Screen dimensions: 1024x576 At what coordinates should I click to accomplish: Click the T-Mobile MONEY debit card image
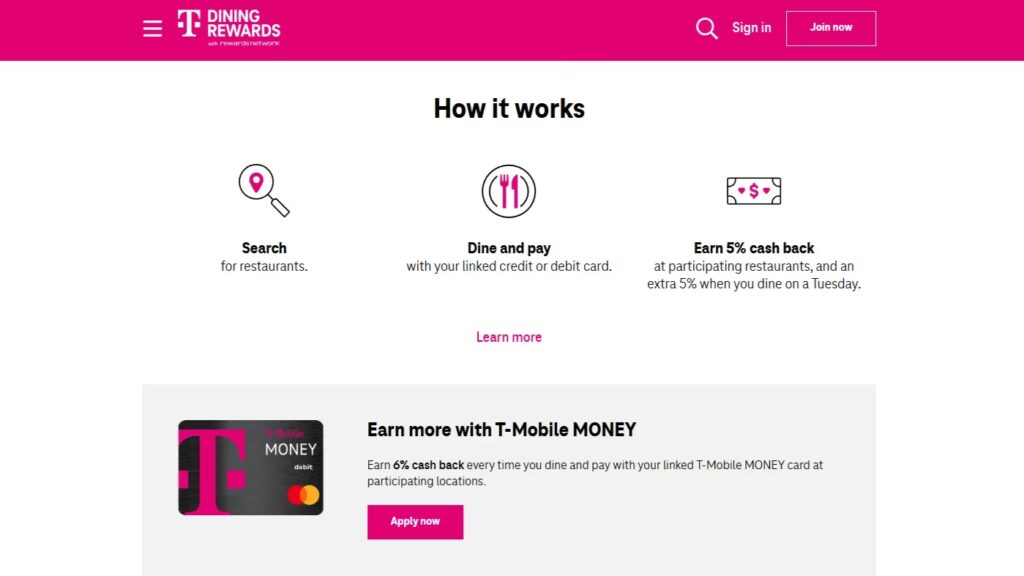click(250, 467)
